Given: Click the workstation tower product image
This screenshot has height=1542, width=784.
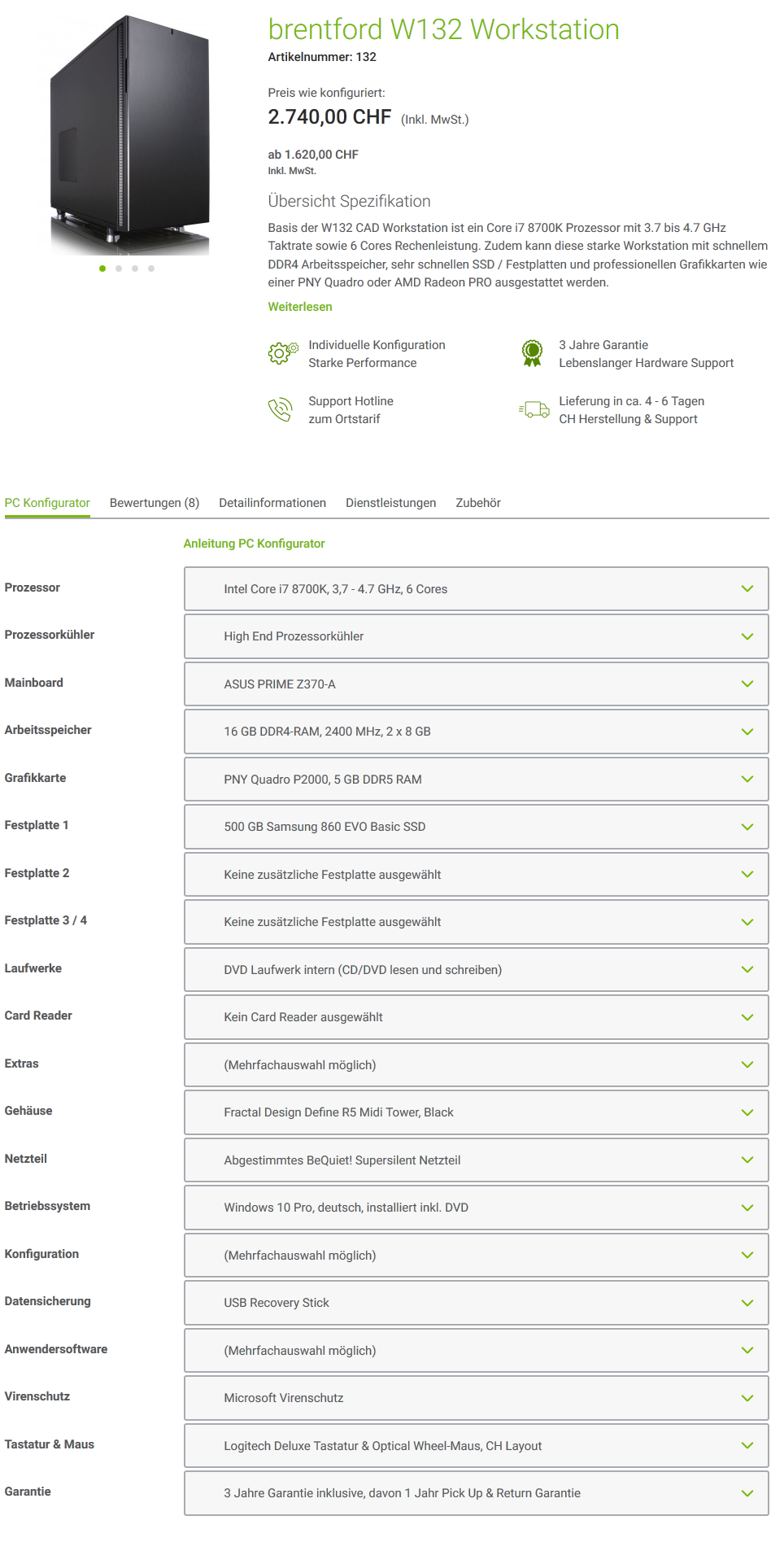Looking at the screenshot, I should click(x=130, y=134).
